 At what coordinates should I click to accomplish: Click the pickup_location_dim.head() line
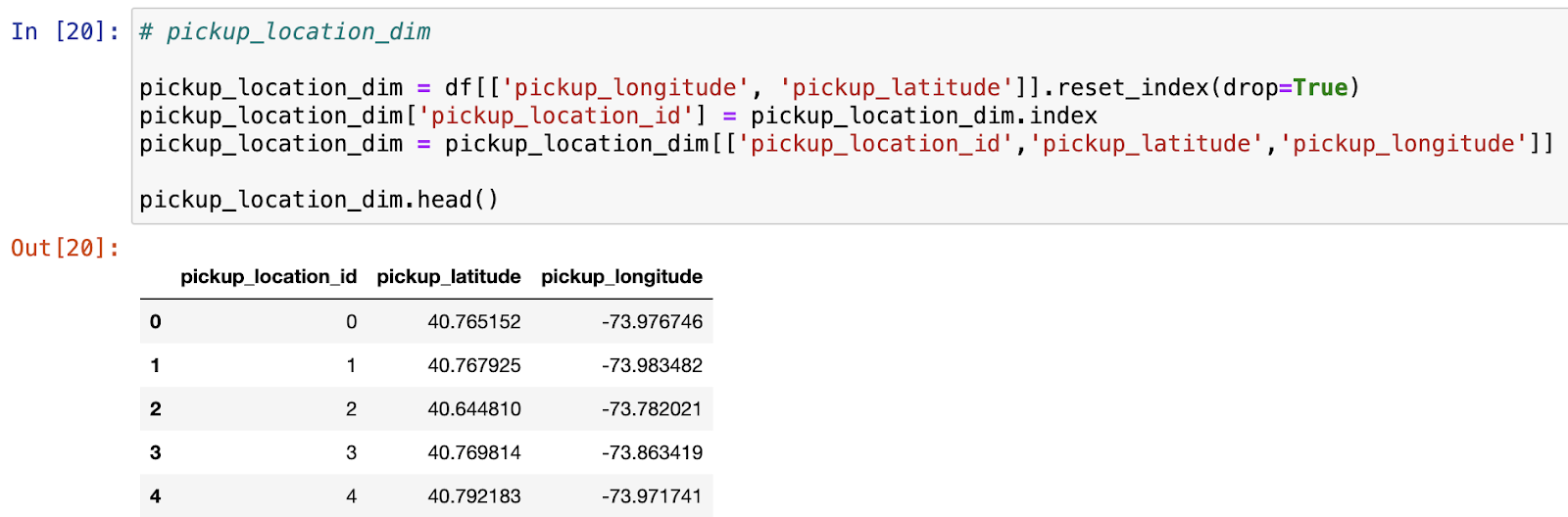coord(318,200)
